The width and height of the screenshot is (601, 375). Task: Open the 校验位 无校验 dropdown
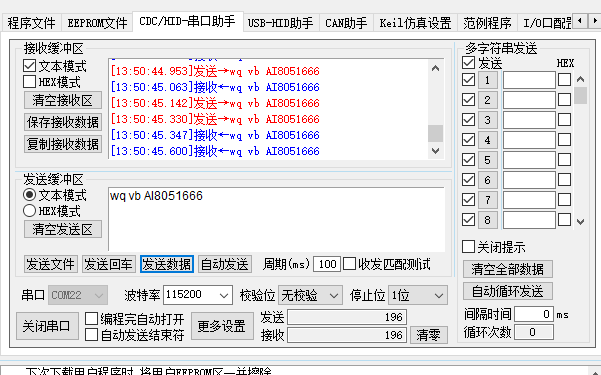point(310,295)
